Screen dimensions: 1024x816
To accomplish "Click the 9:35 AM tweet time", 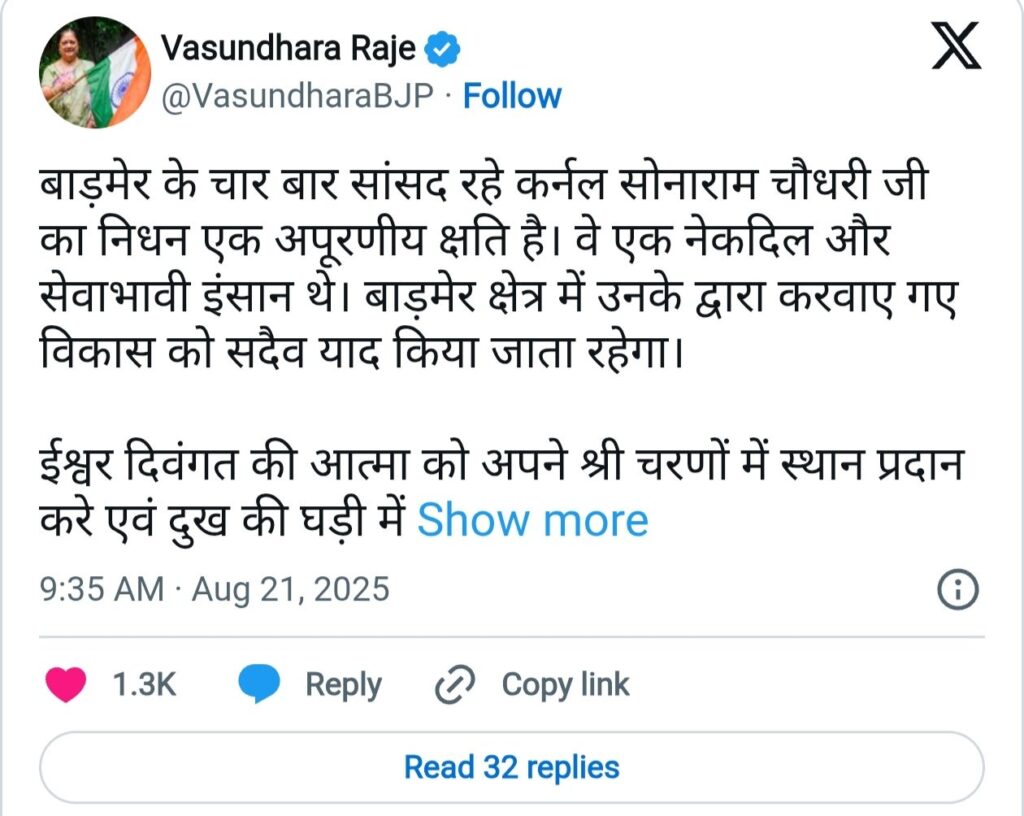I will [101, 589].
